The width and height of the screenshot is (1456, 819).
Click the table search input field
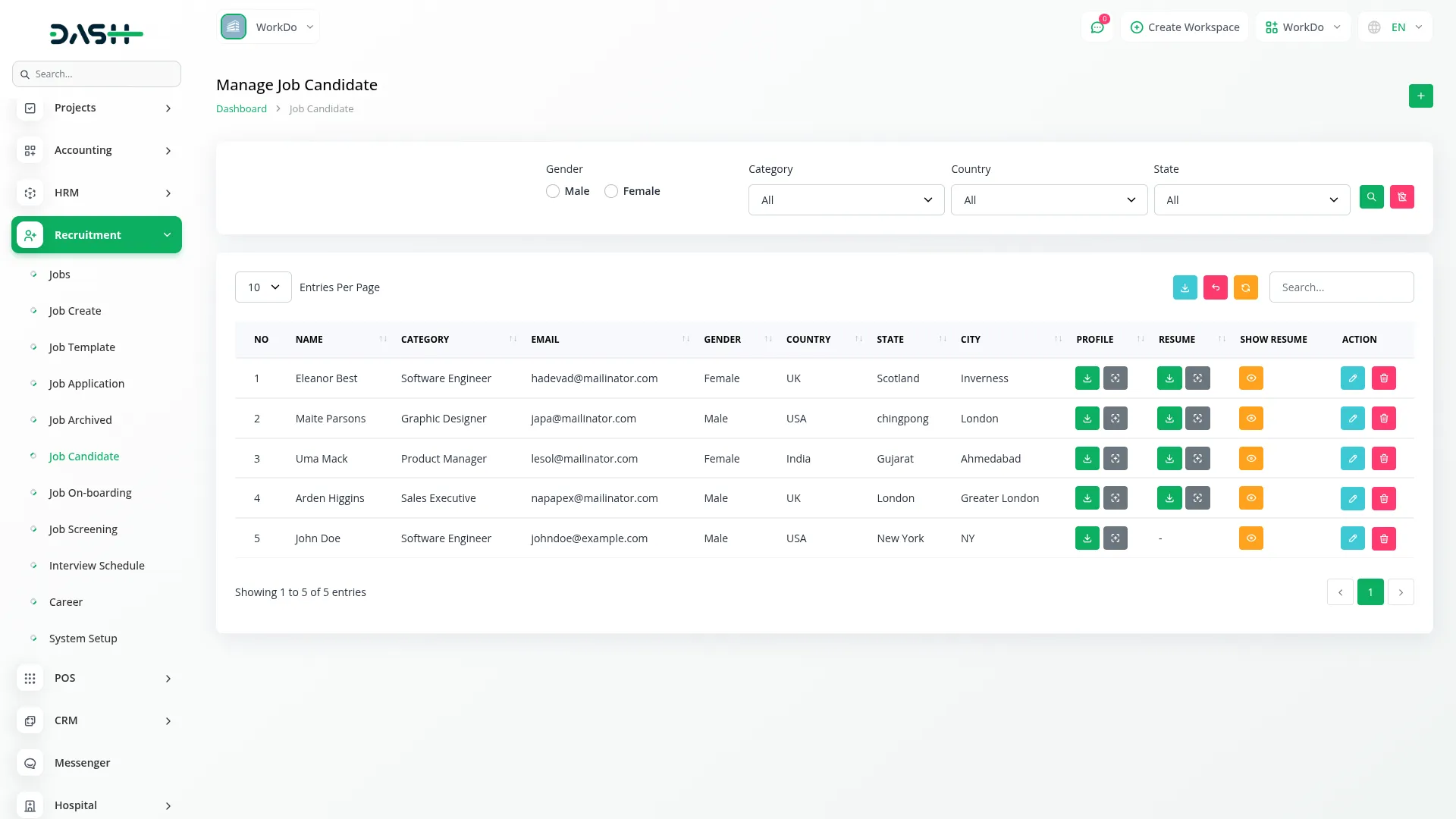[x=1341, y=287]
